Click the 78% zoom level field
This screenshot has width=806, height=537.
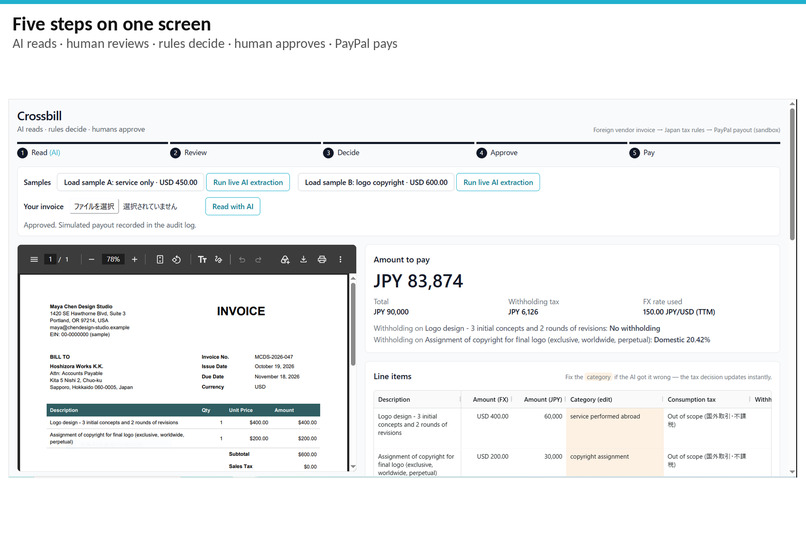[x=113, y=260]
